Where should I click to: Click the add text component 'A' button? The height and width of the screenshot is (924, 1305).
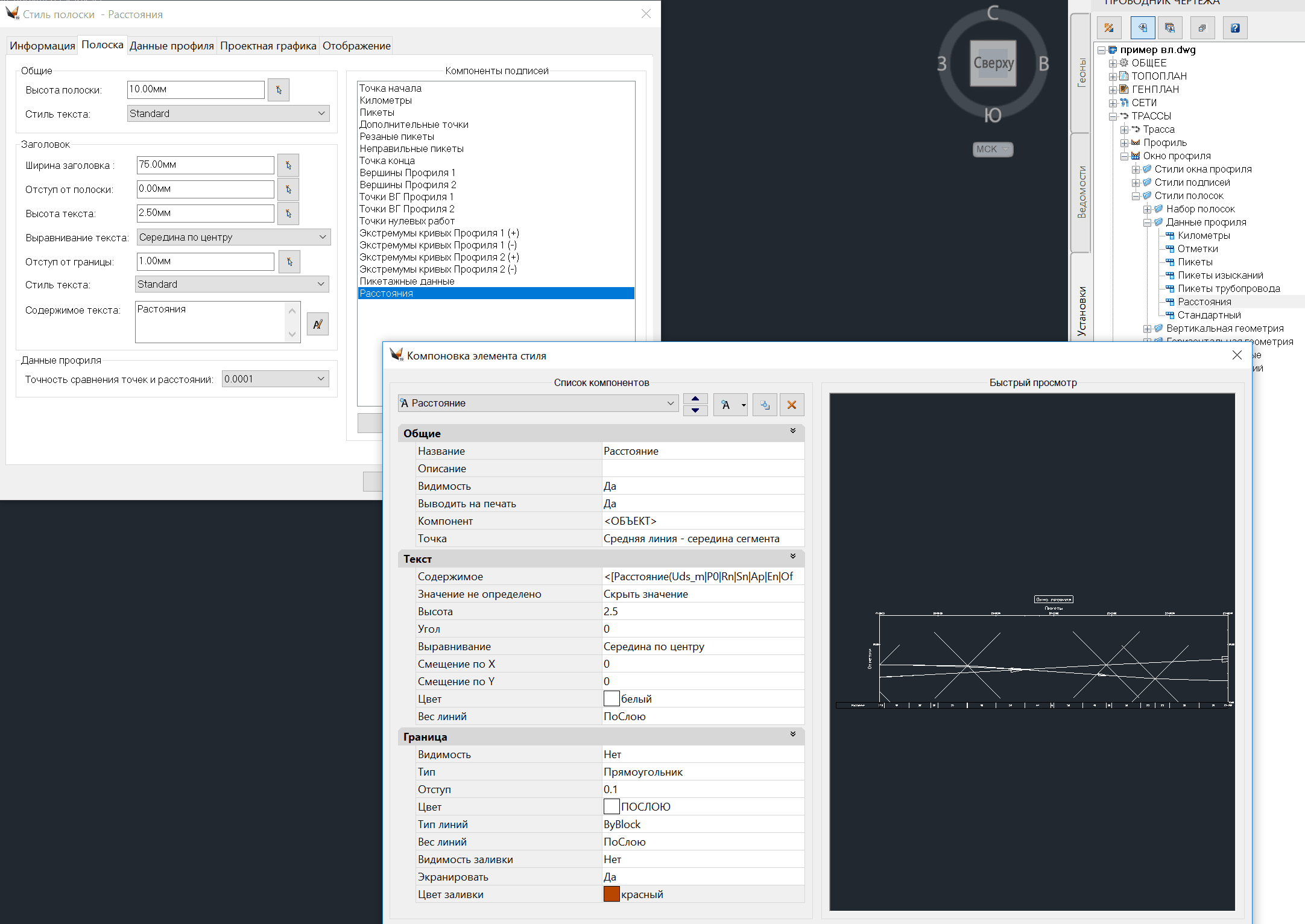[x=725, y=405]
